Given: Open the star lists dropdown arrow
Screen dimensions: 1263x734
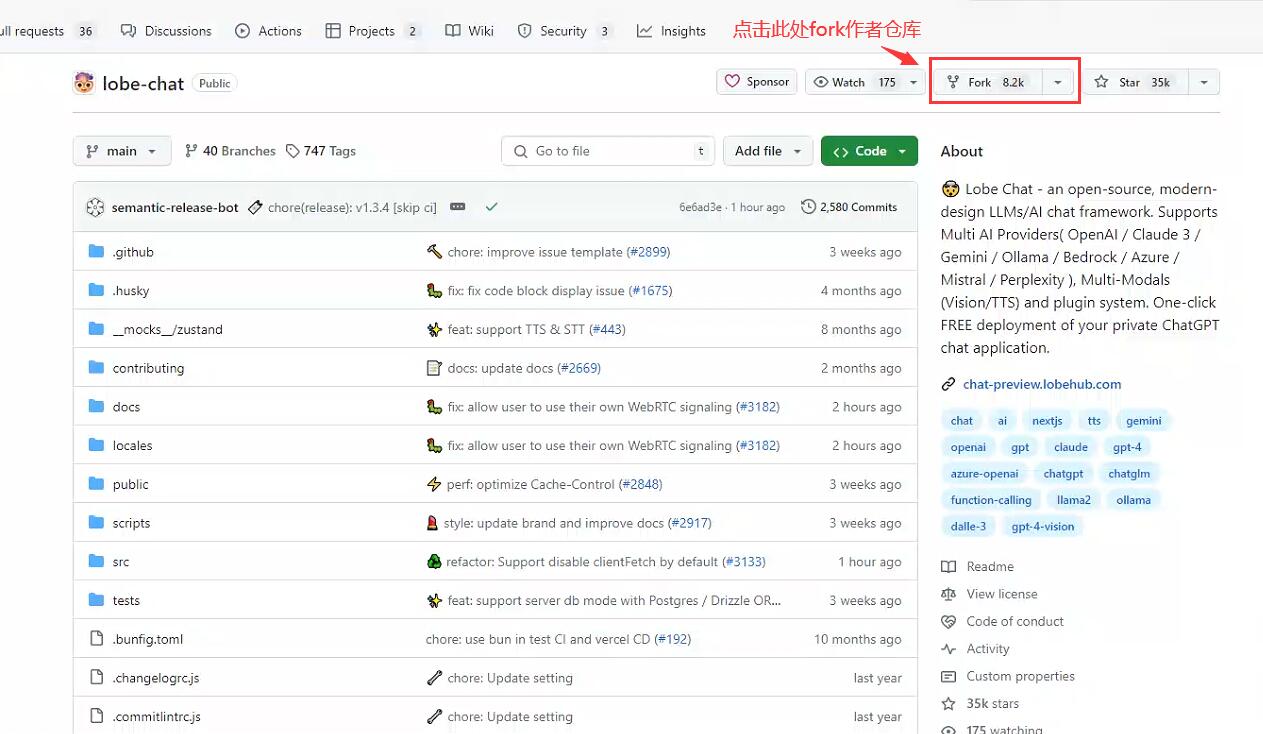Looking at the screenshot, I should coord(1204,82).
